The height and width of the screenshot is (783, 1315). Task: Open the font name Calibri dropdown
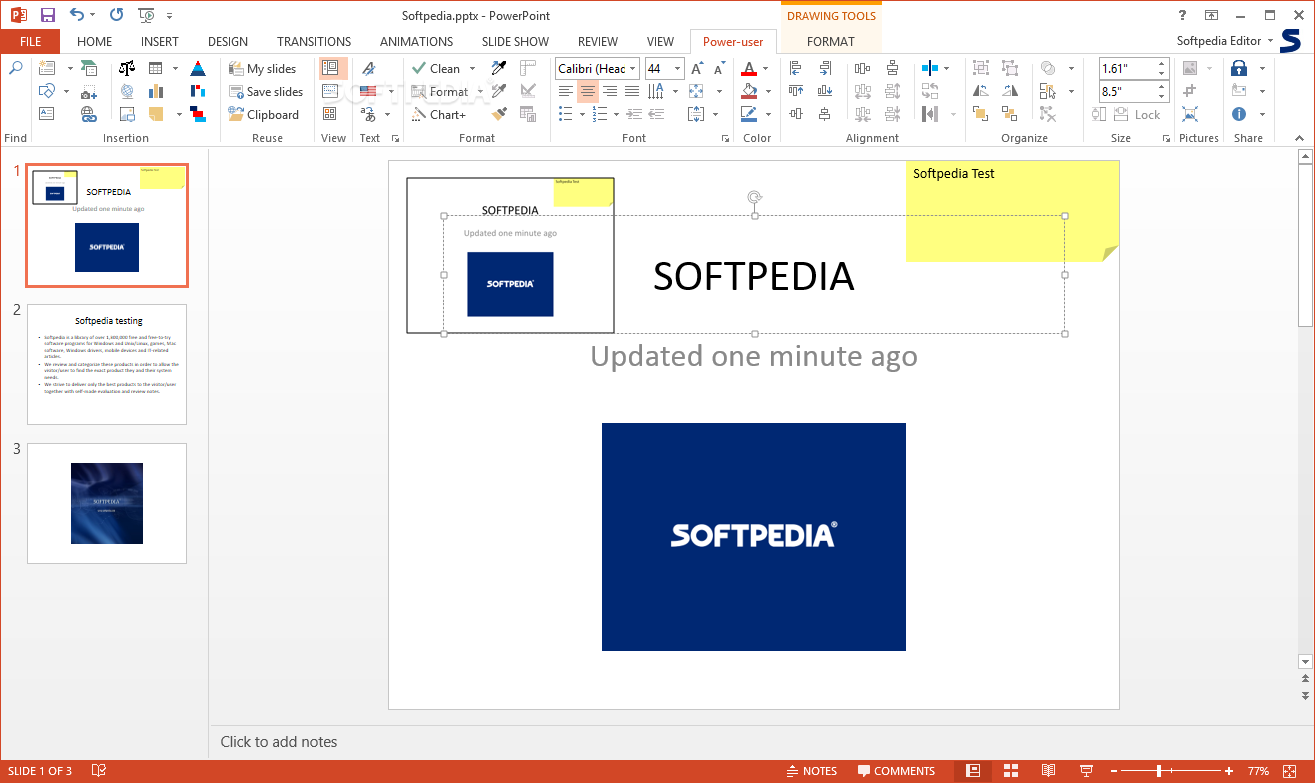[634, 68]
